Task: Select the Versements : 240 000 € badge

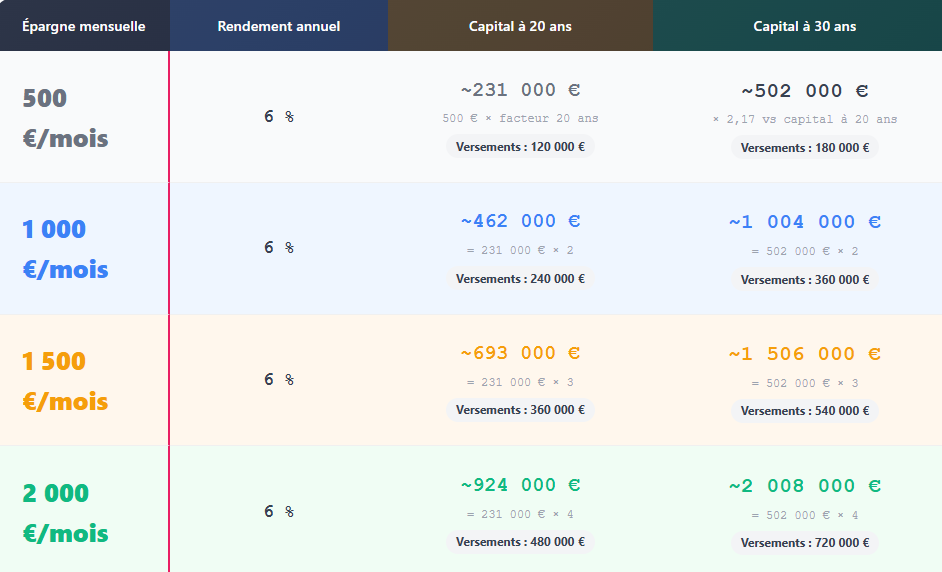Action: (x=520, y=279)
